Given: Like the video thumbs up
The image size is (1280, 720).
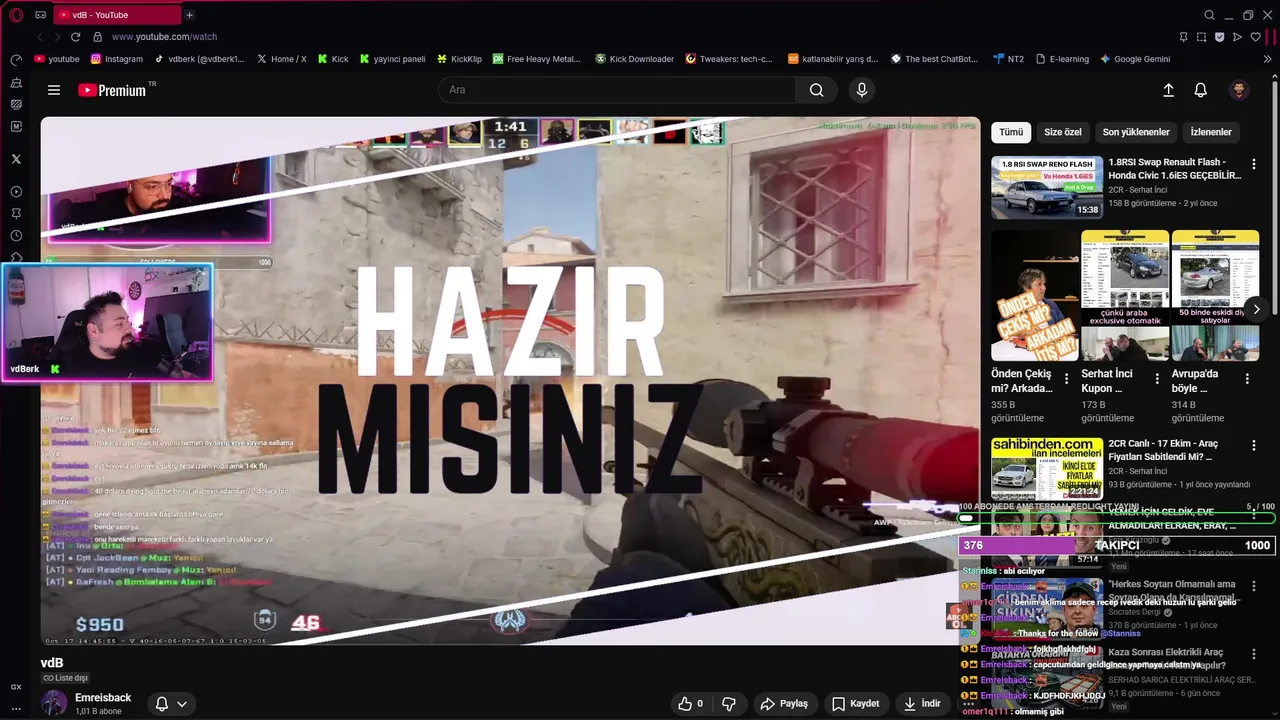Looking at the screenshot, I should click(x=691, y=704).
